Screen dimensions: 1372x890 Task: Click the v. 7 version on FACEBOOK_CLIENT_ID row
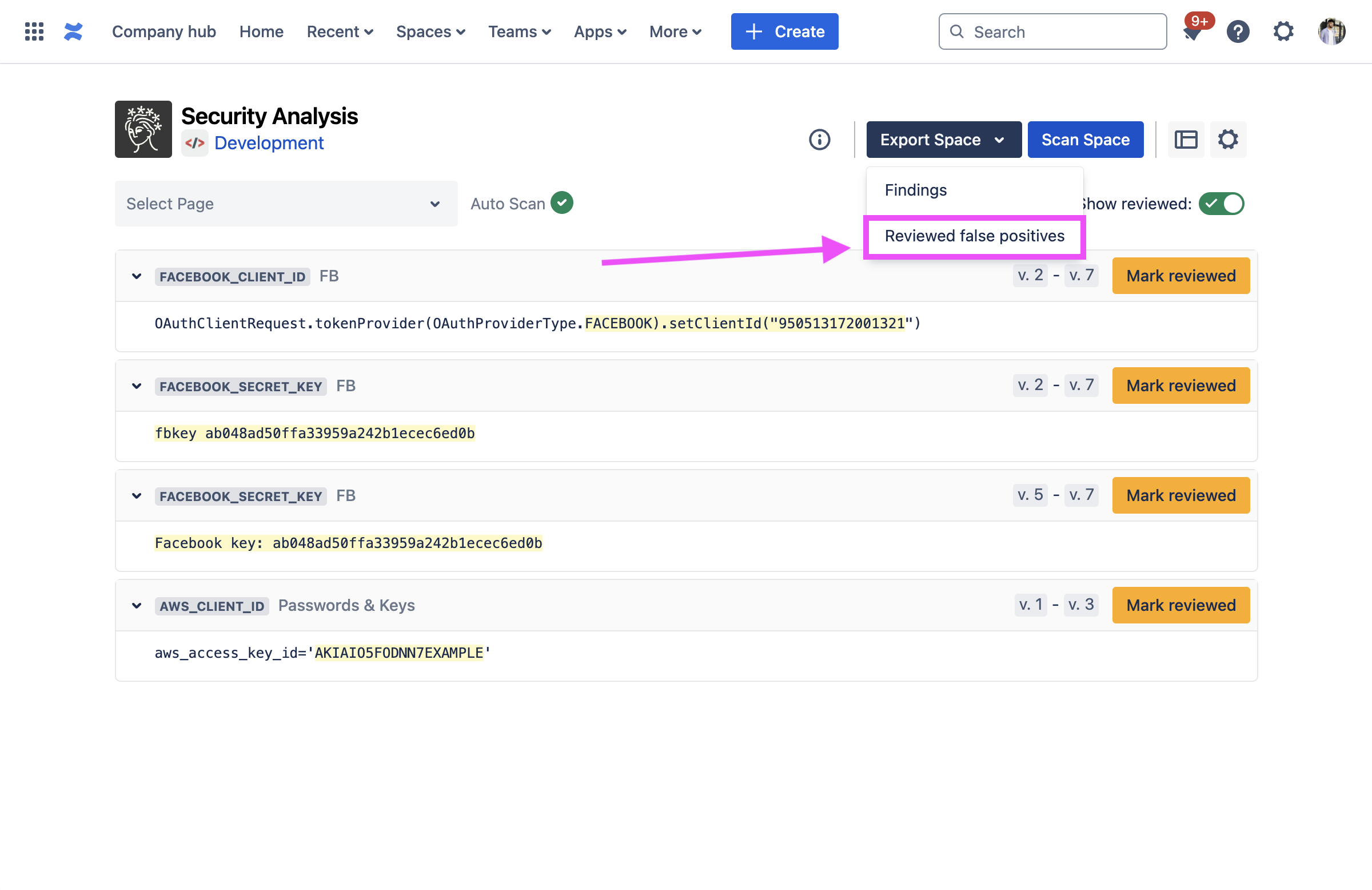[x=1081, y=275]
